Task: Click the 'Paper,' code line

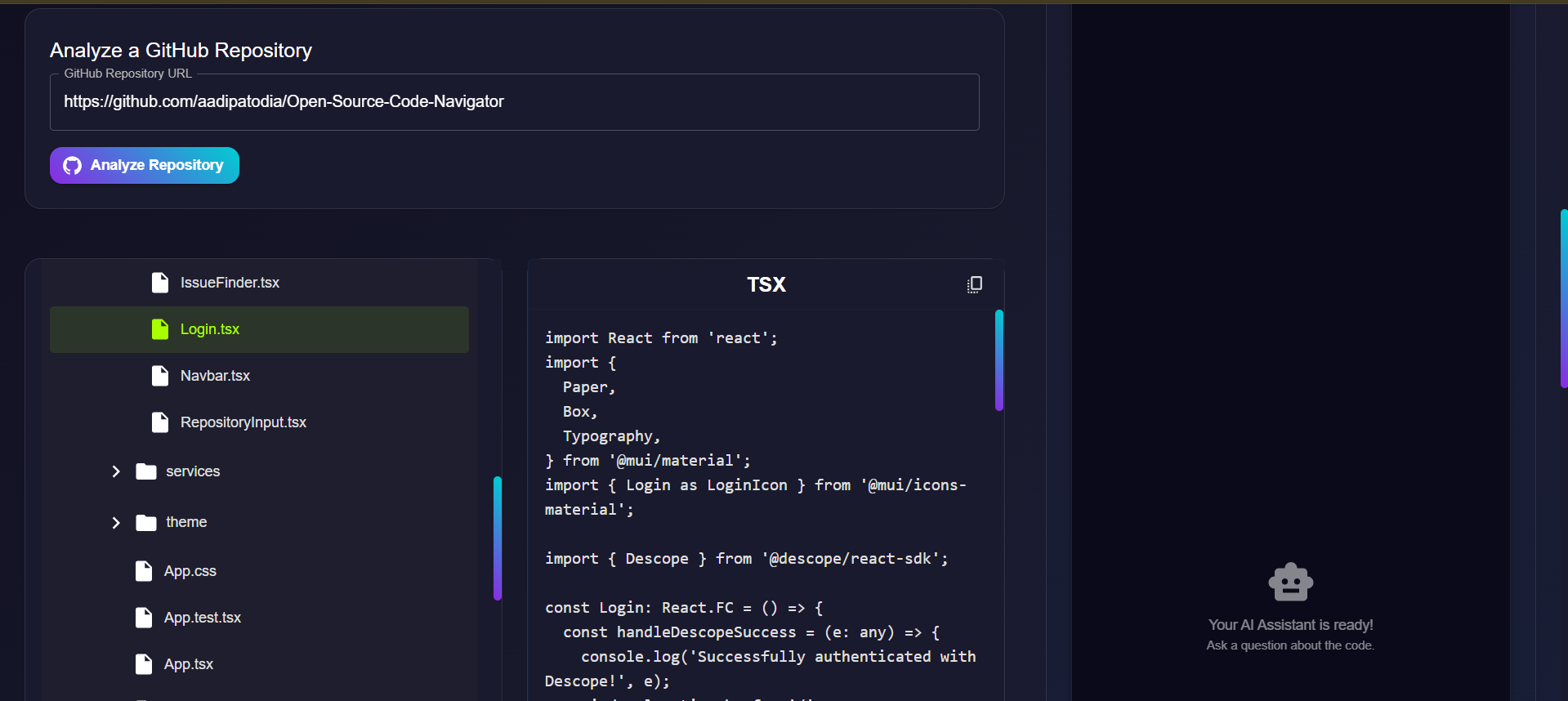Action: 589,387
